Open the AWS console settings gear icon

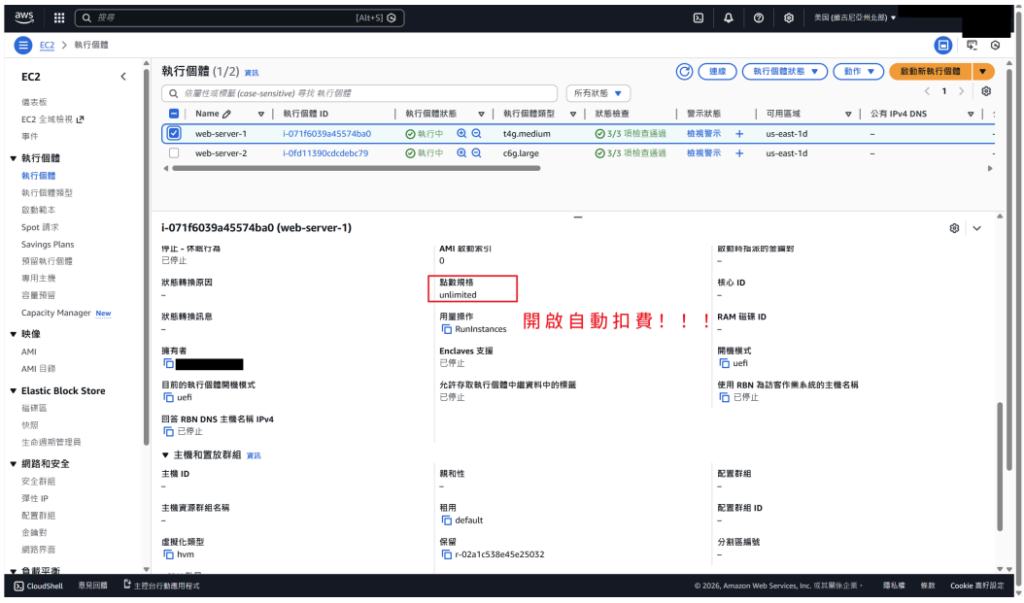click(787, 16)
